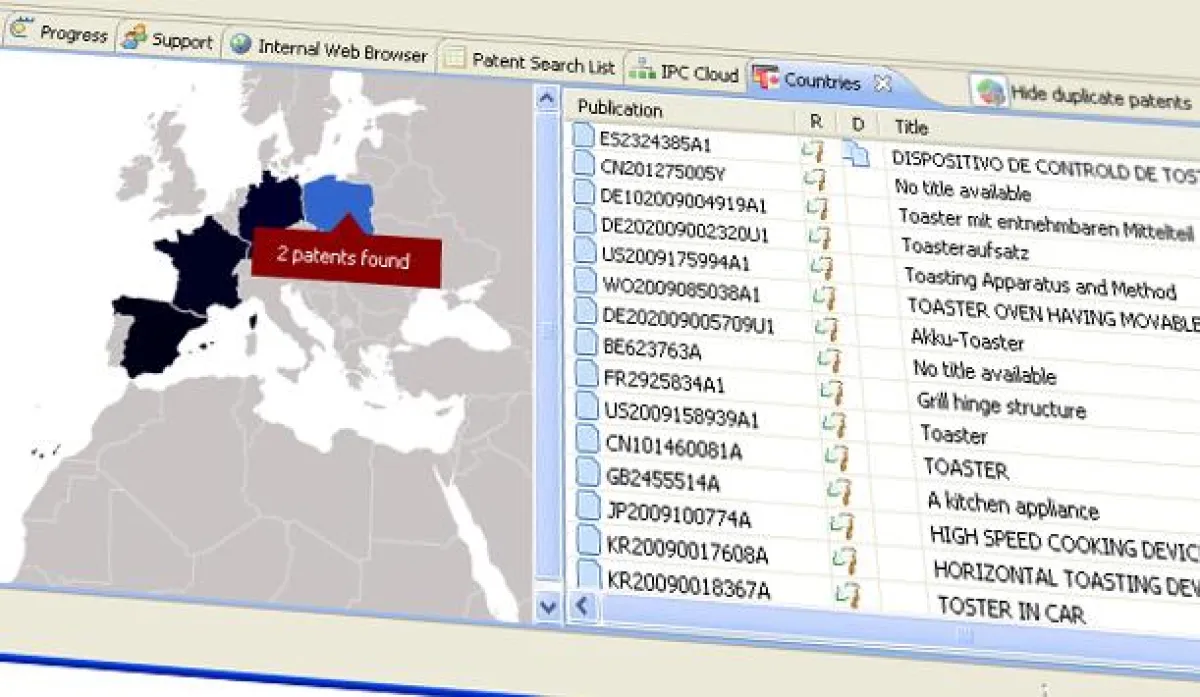The image size is (1200, 697).
Task: Switch to the Patent Search List tab
Action: tap(531, 62)
